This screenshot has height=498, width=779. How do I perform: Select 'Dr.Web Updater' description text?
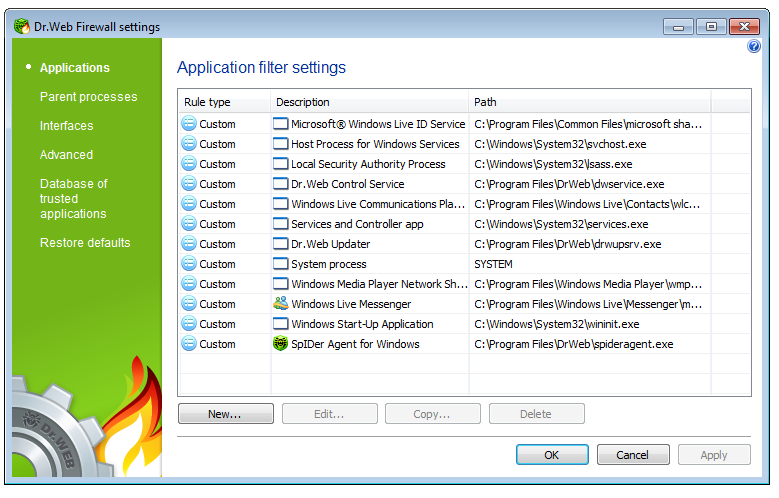coord(330,244)
